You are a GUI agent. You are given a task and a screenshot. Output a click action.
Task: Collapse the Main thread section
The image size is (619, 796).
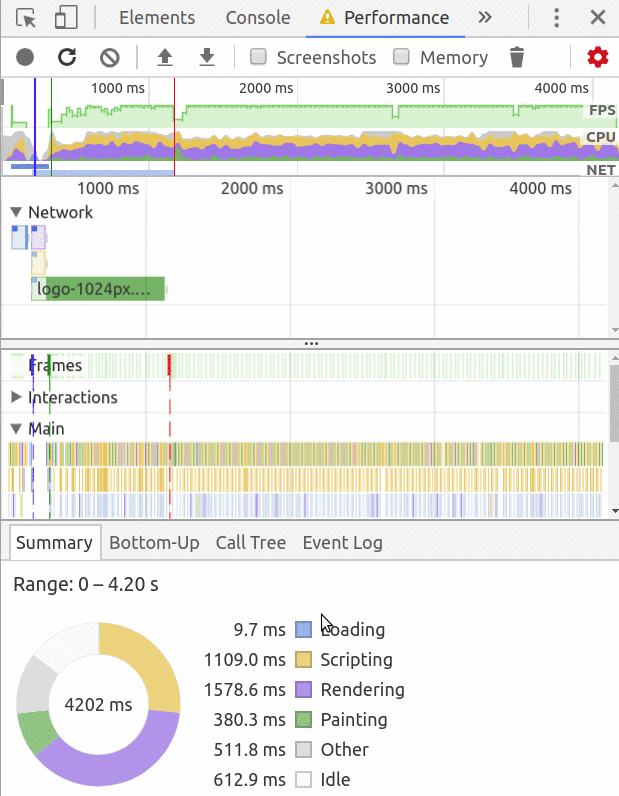tap(17, 429)
